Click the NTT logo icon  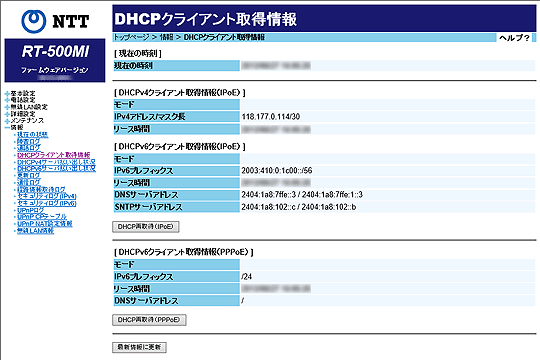(x=33, y=21)
